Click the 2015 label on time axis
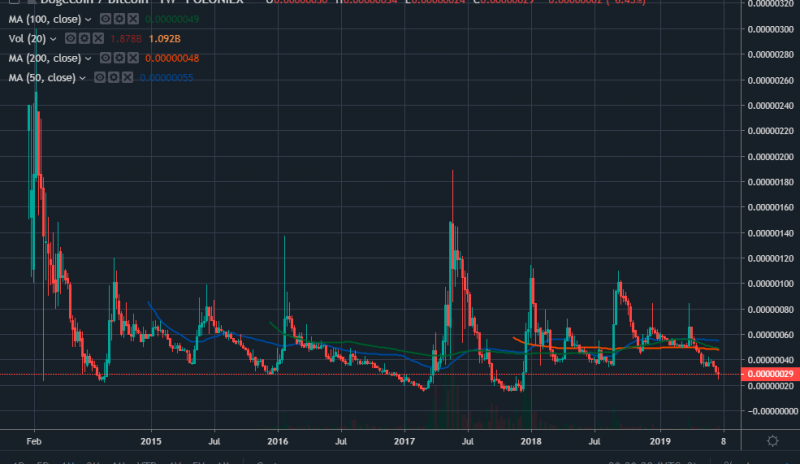The height and width of the screenshot is (464, 800). pos(151,441)
